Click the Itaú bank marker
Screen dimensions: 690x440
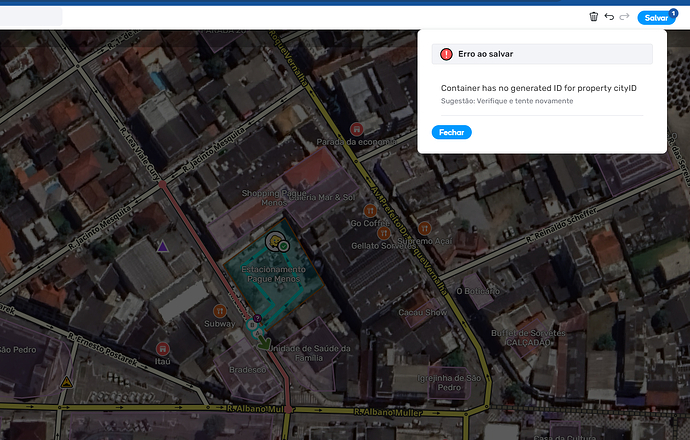click(163, 349)
